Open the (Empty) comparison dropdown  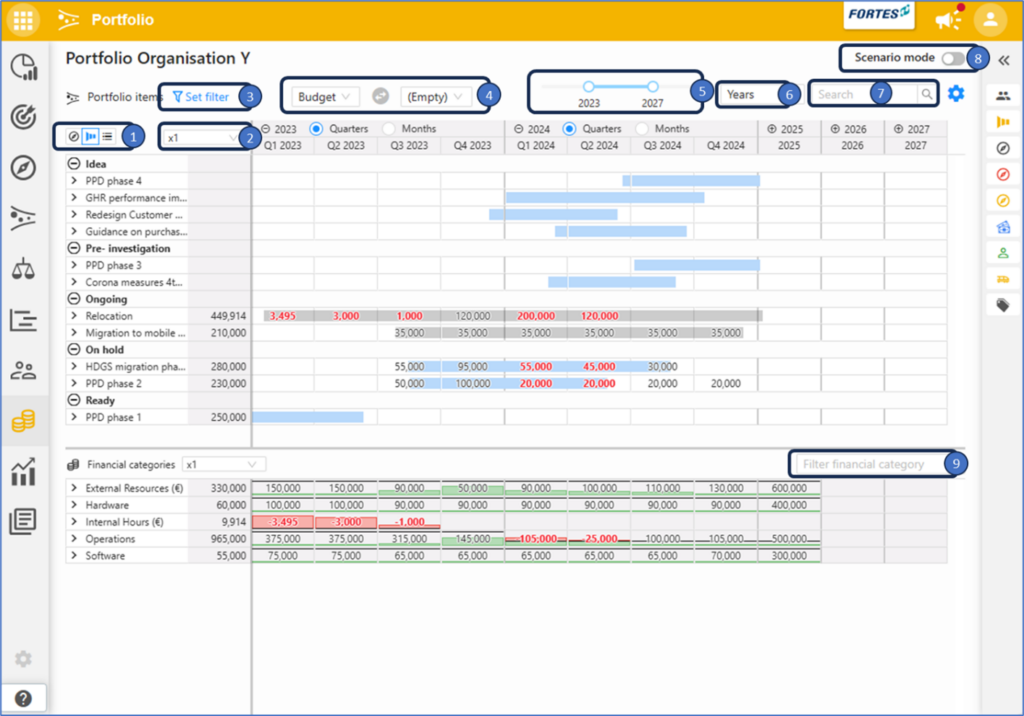tap(435, 97)
